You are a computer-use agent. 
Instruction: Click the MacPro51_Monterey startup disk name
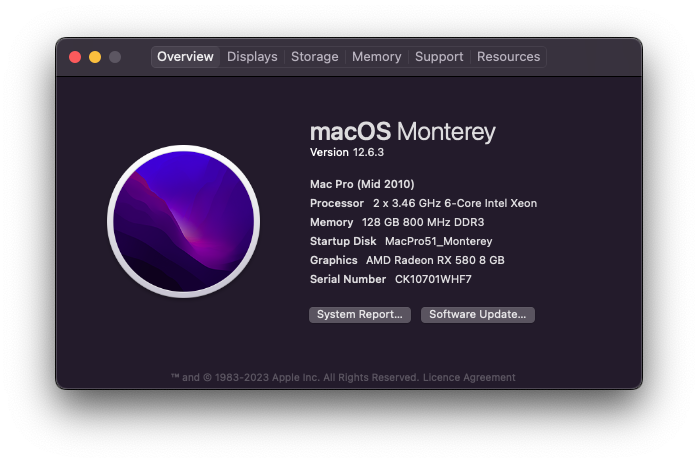pyautogui.click(x=438, y=241)
